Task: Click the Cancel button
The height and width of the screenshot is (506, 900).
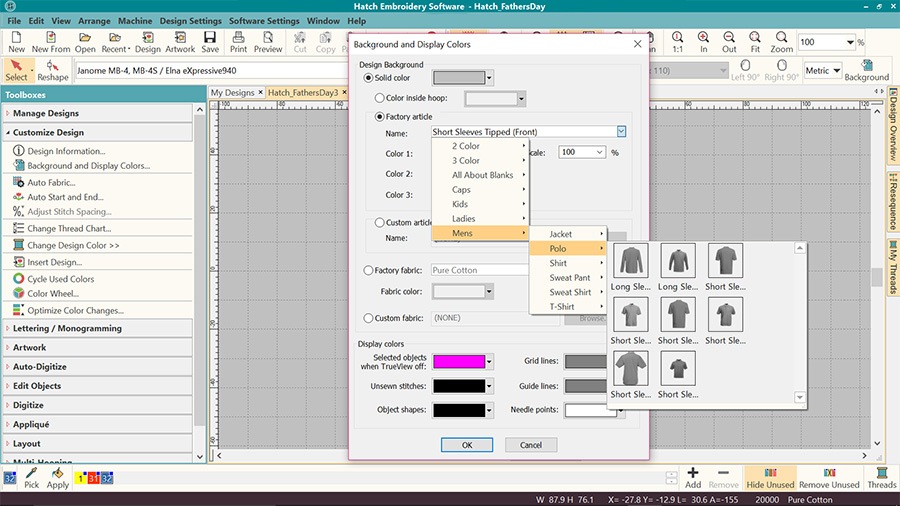Action: coord(531,445)
